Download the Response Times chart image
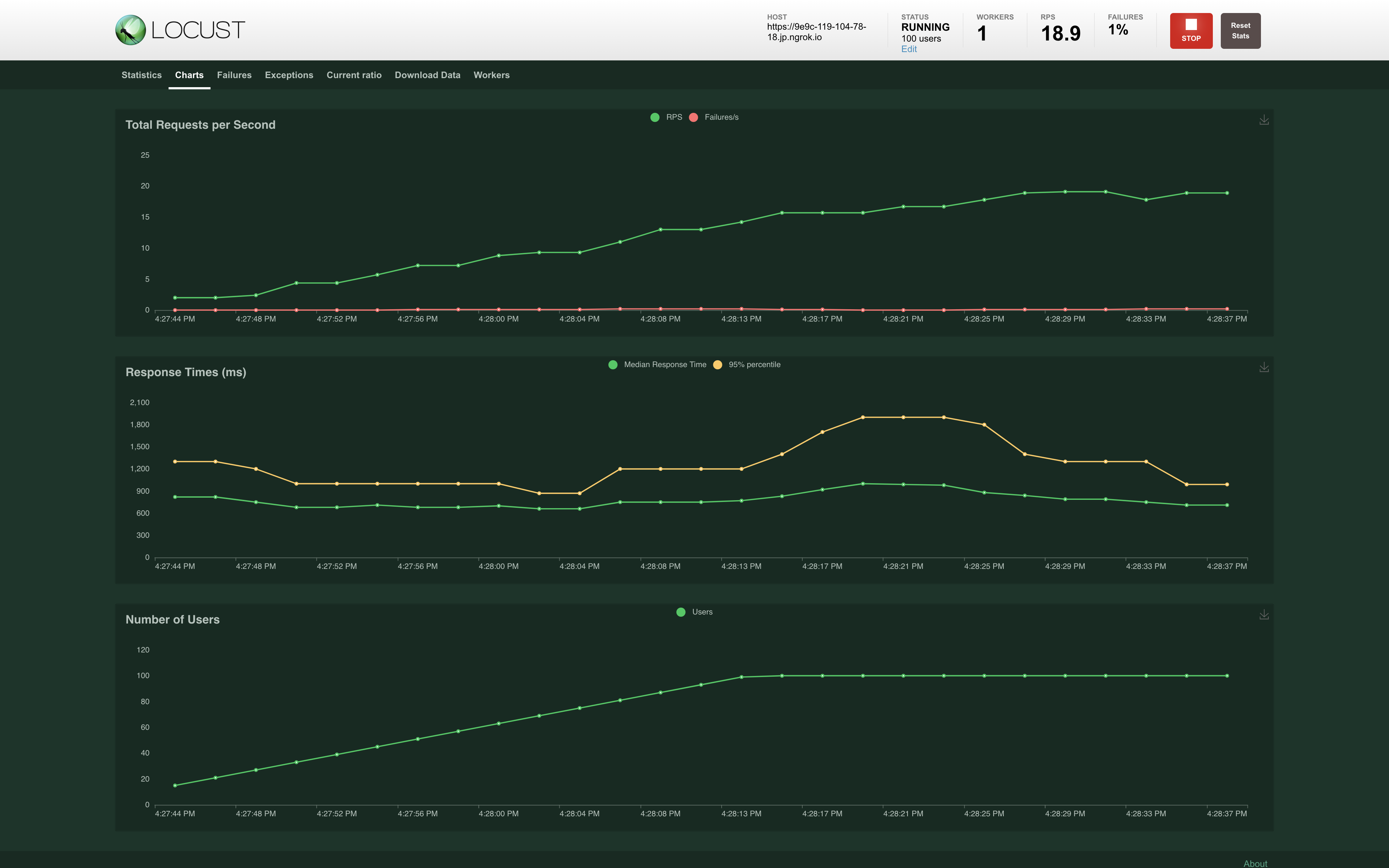The image size is (1389, 868). 1263,367
